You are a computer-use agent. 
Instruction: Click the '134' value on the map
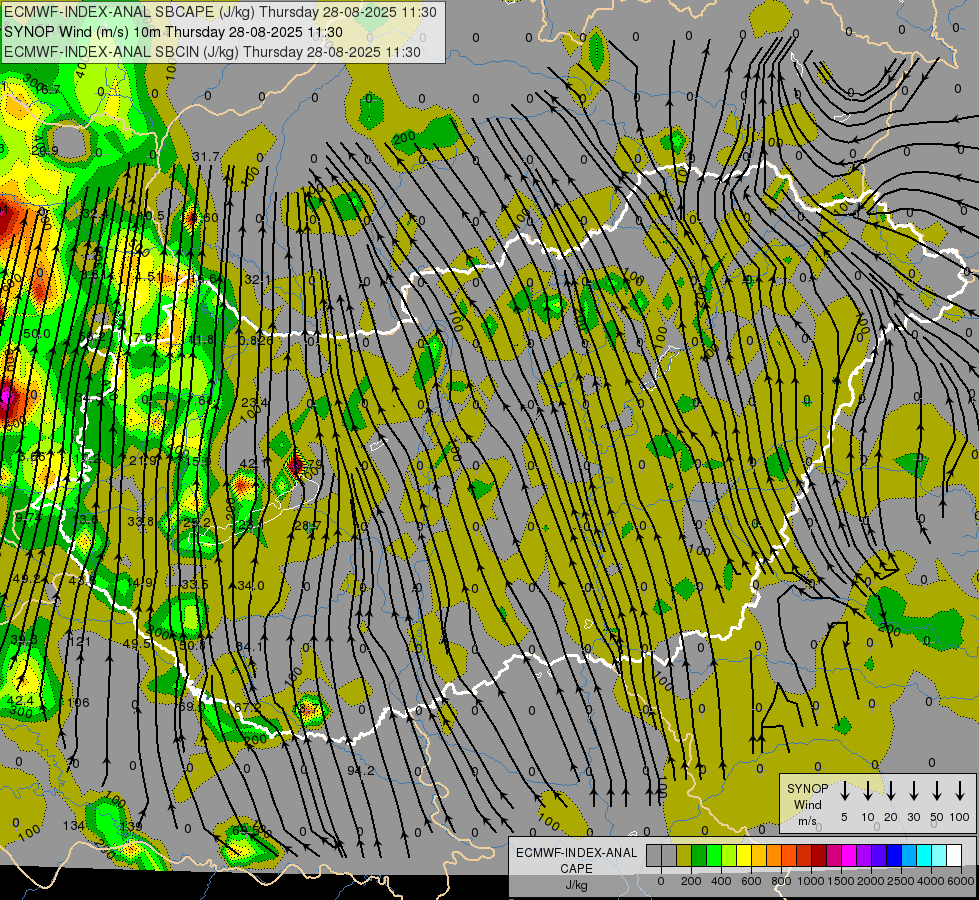pyautogui.click(x=74, y=826)
